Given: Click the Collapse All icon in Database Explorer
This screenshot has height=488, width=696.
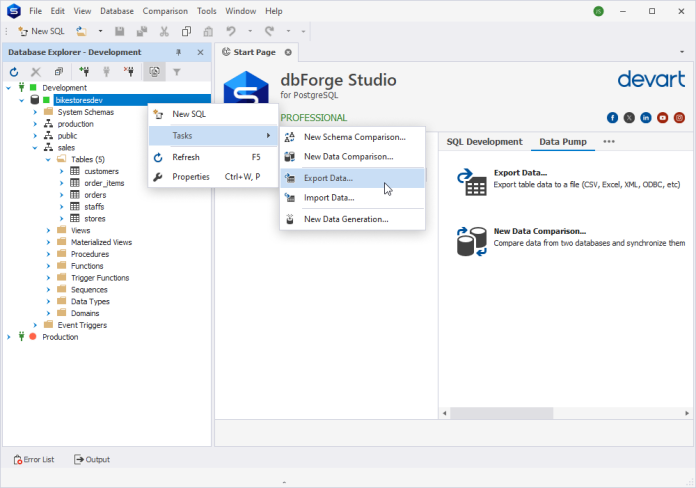Looking at the screenshot, I should tap(59, 71).
